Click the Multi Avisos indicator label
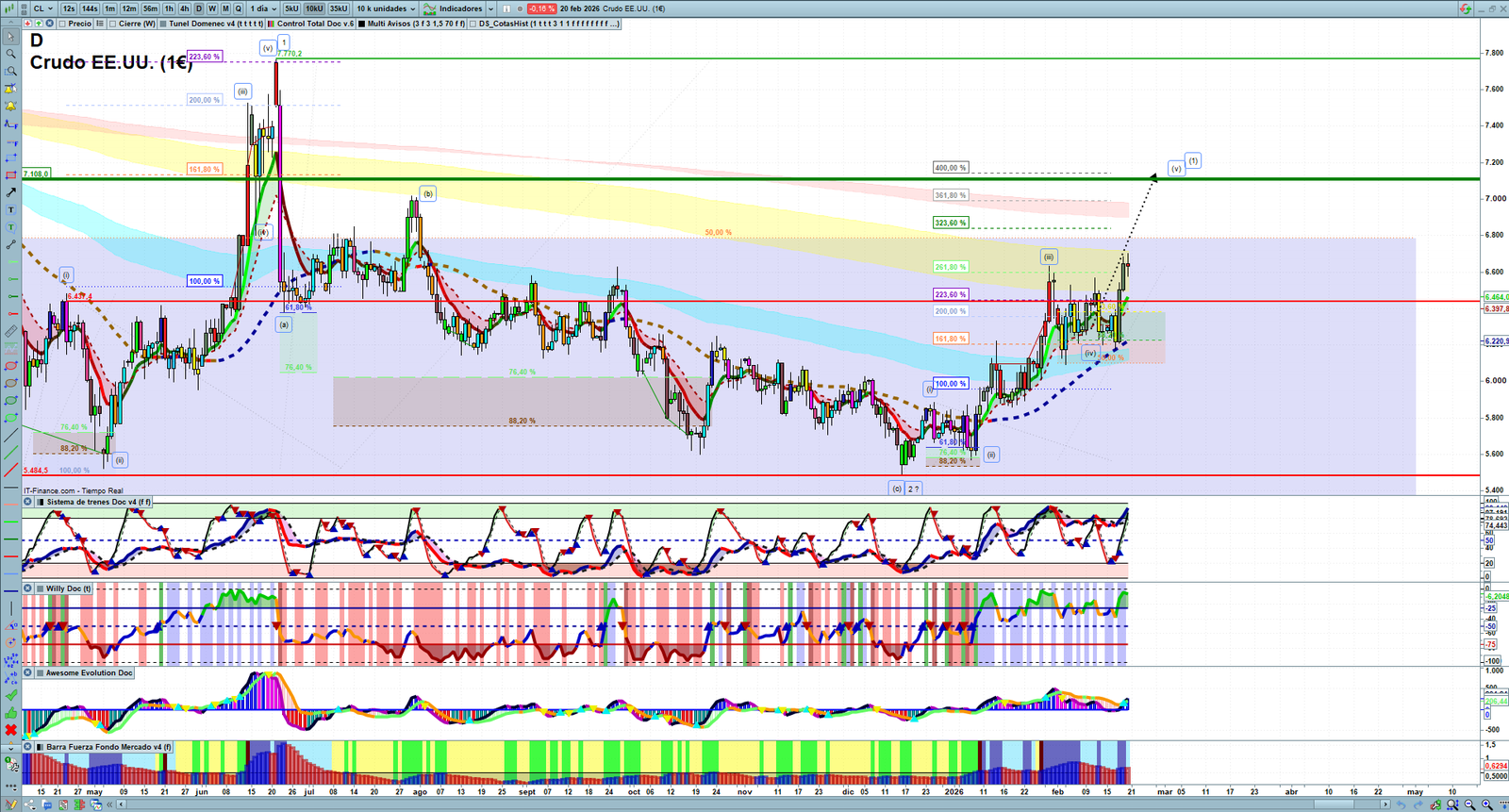The height and width of the screenshot is (812, 1509). (x=416, y=24)
